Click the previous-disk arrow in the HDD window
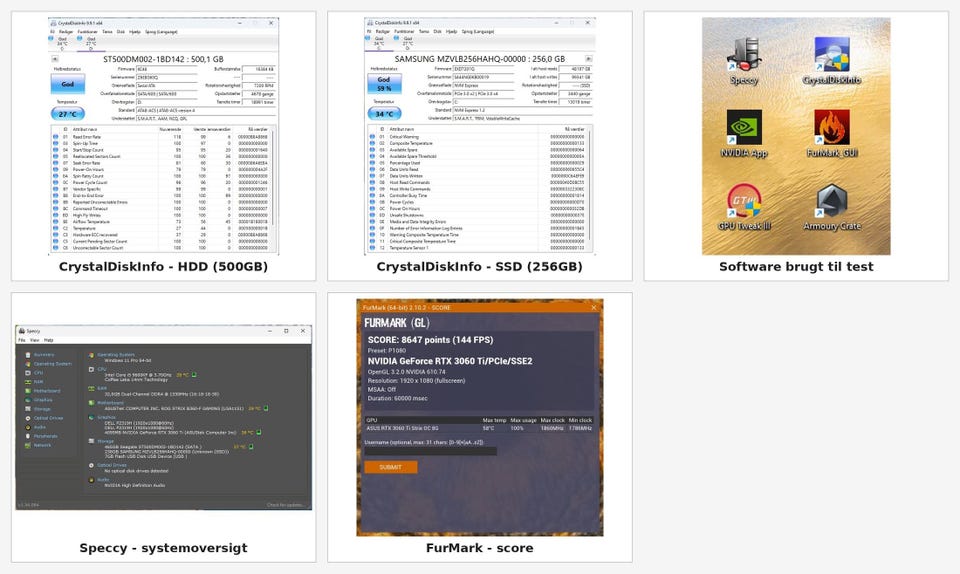The image size is (960, 574). tap(54, 59)
